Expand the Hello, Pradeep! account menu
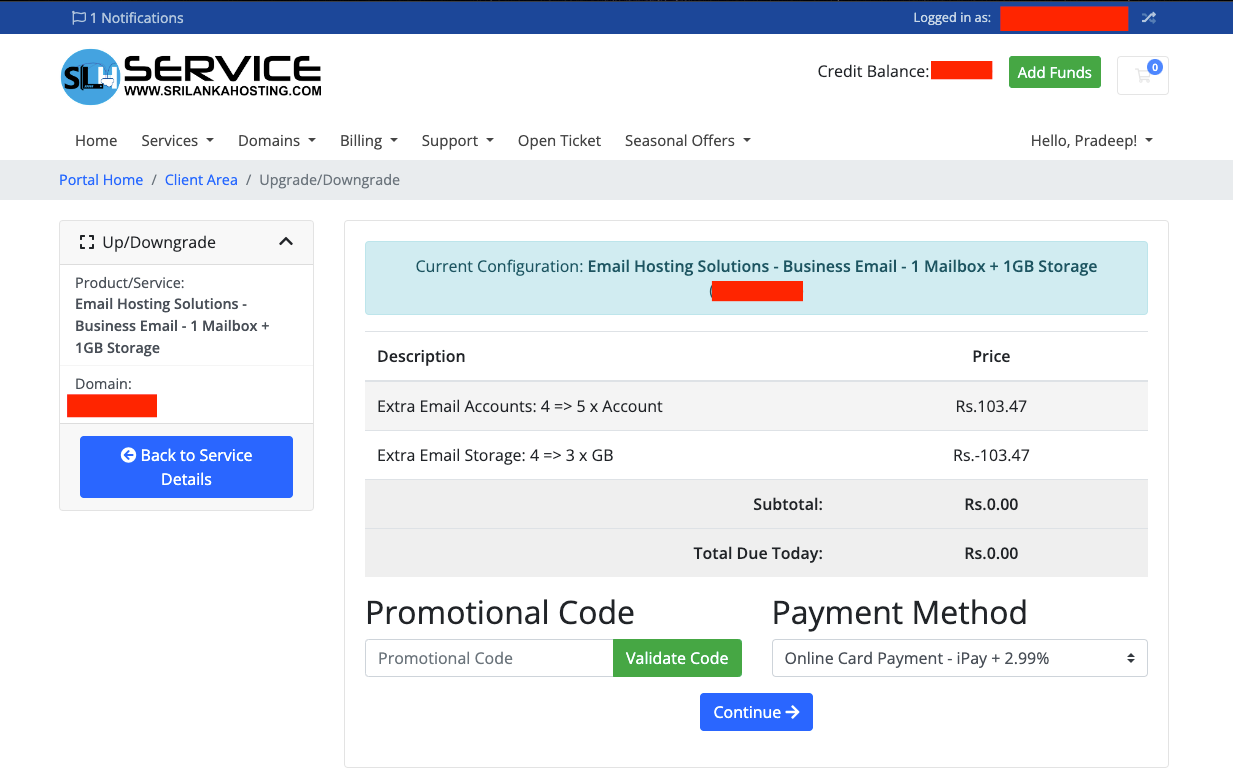This screenshot has width=1233, height=773. pyautogui.click(x=1091, y=141)
